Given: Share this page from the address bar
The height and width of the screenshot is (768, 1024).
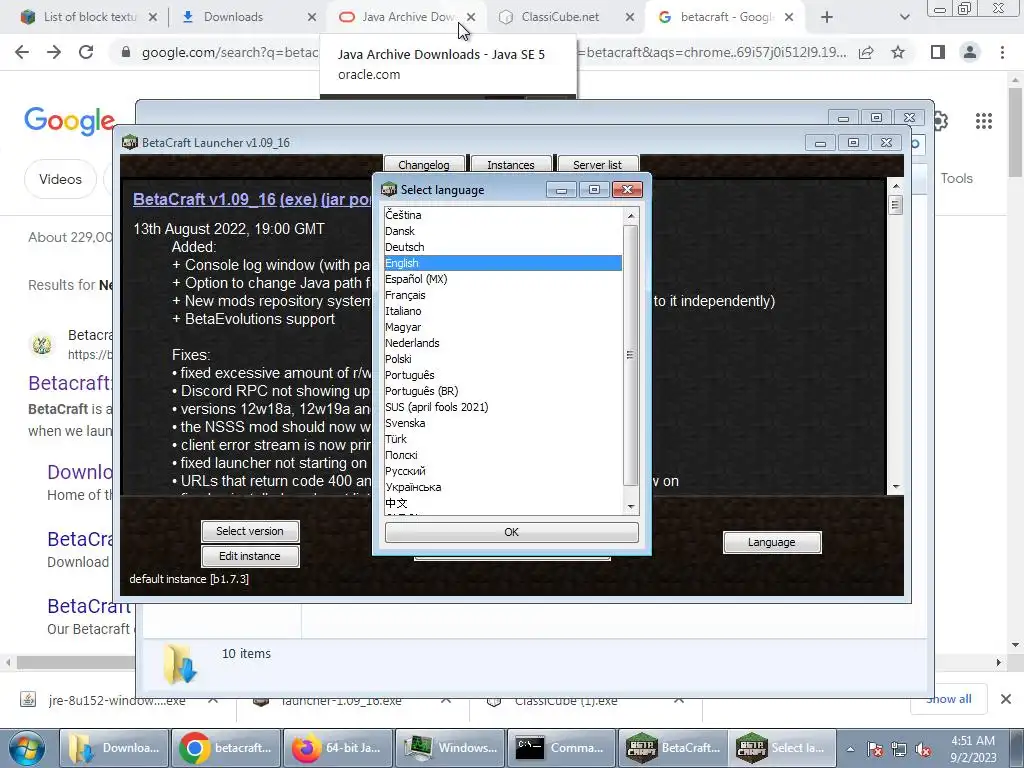Looking at the screenshot, I should (x=867, y=52).
